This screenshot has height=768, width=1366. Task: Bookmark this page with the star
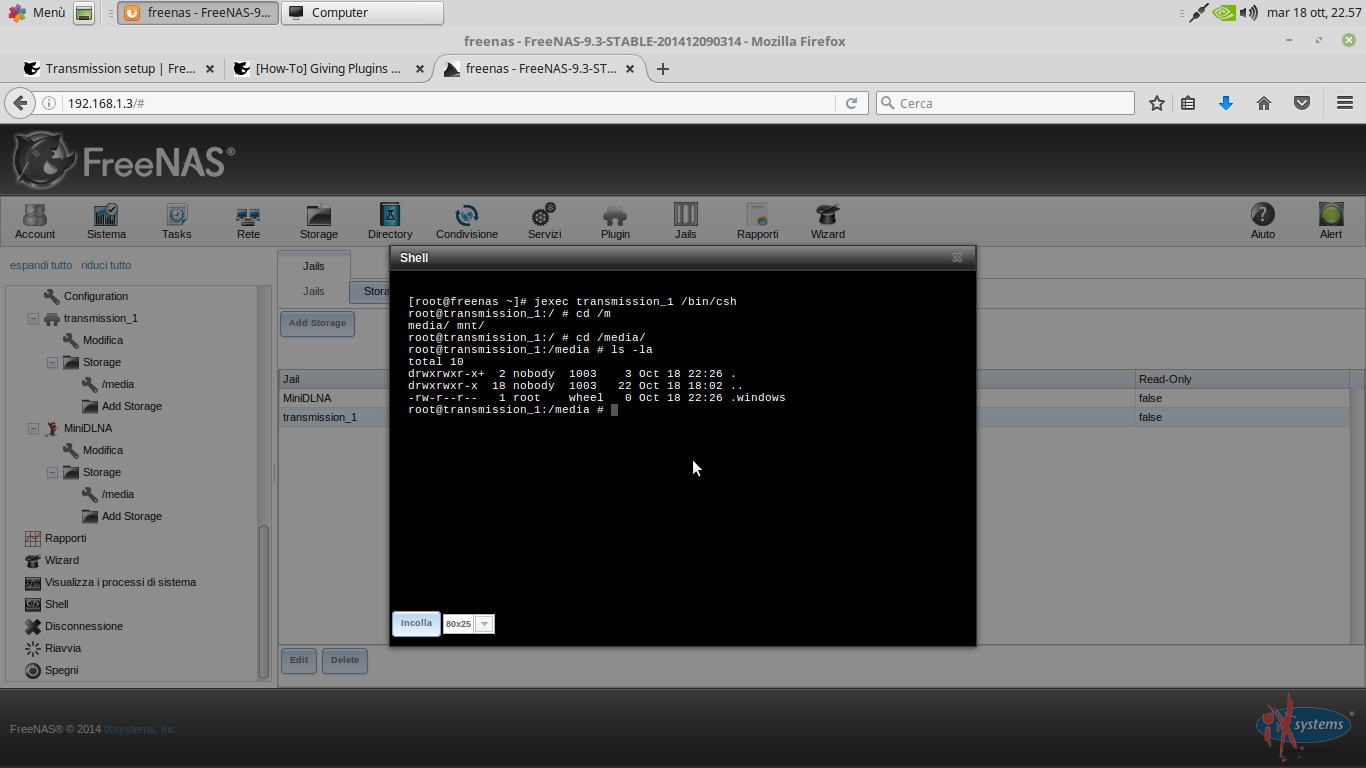[x=1157, y=103]
